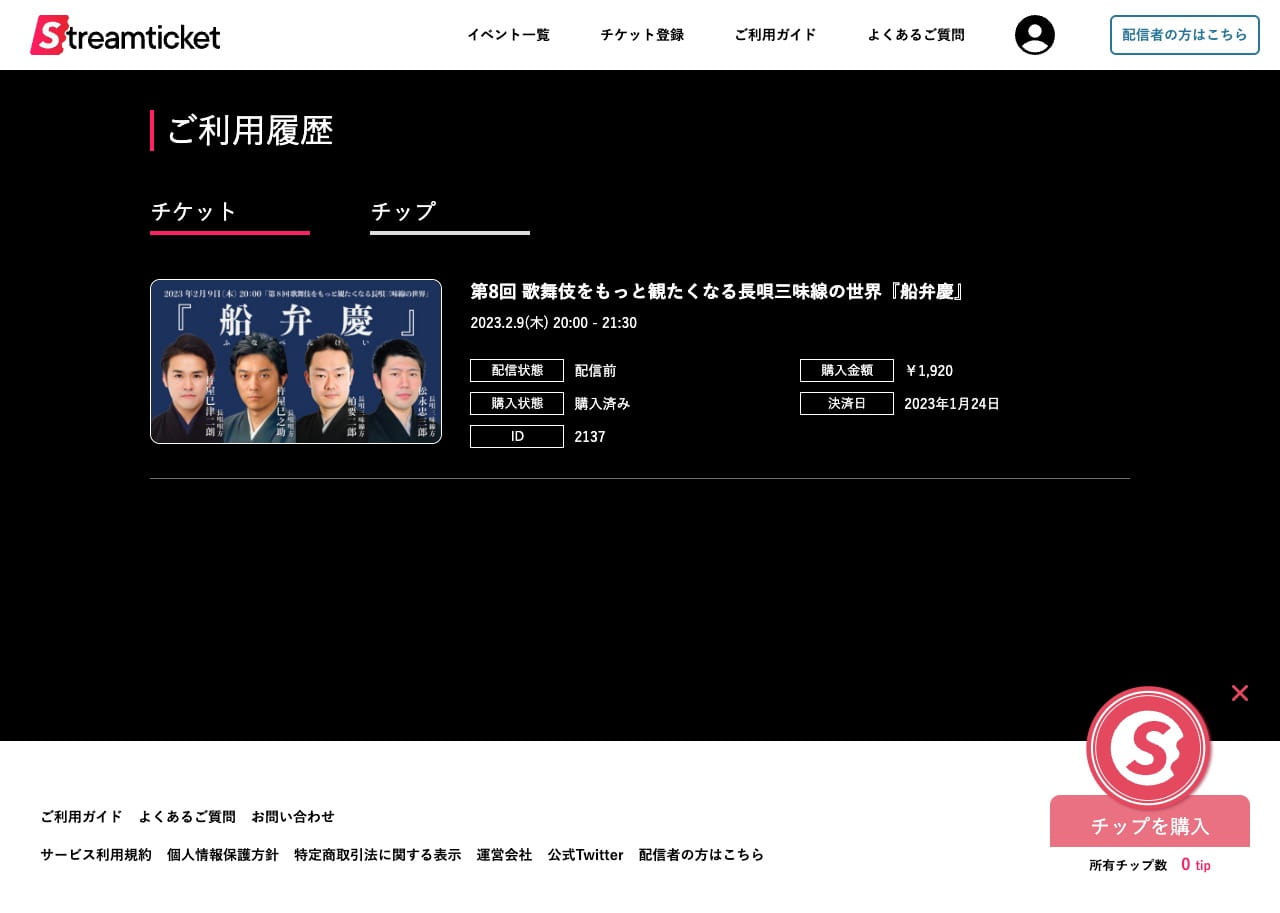
Task: Open 個人情報保護方針 in the footer
Action: 223,855
